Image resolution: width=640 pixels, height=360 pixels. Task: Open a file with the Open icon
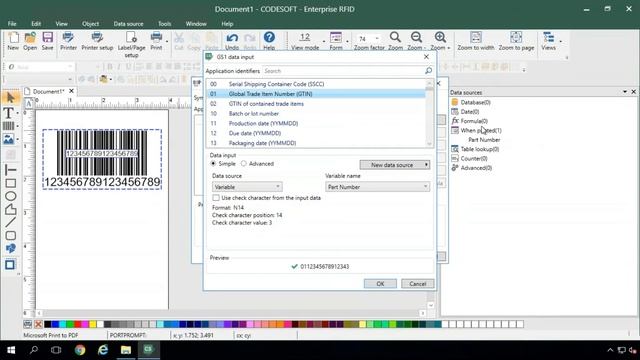point(30,41)
